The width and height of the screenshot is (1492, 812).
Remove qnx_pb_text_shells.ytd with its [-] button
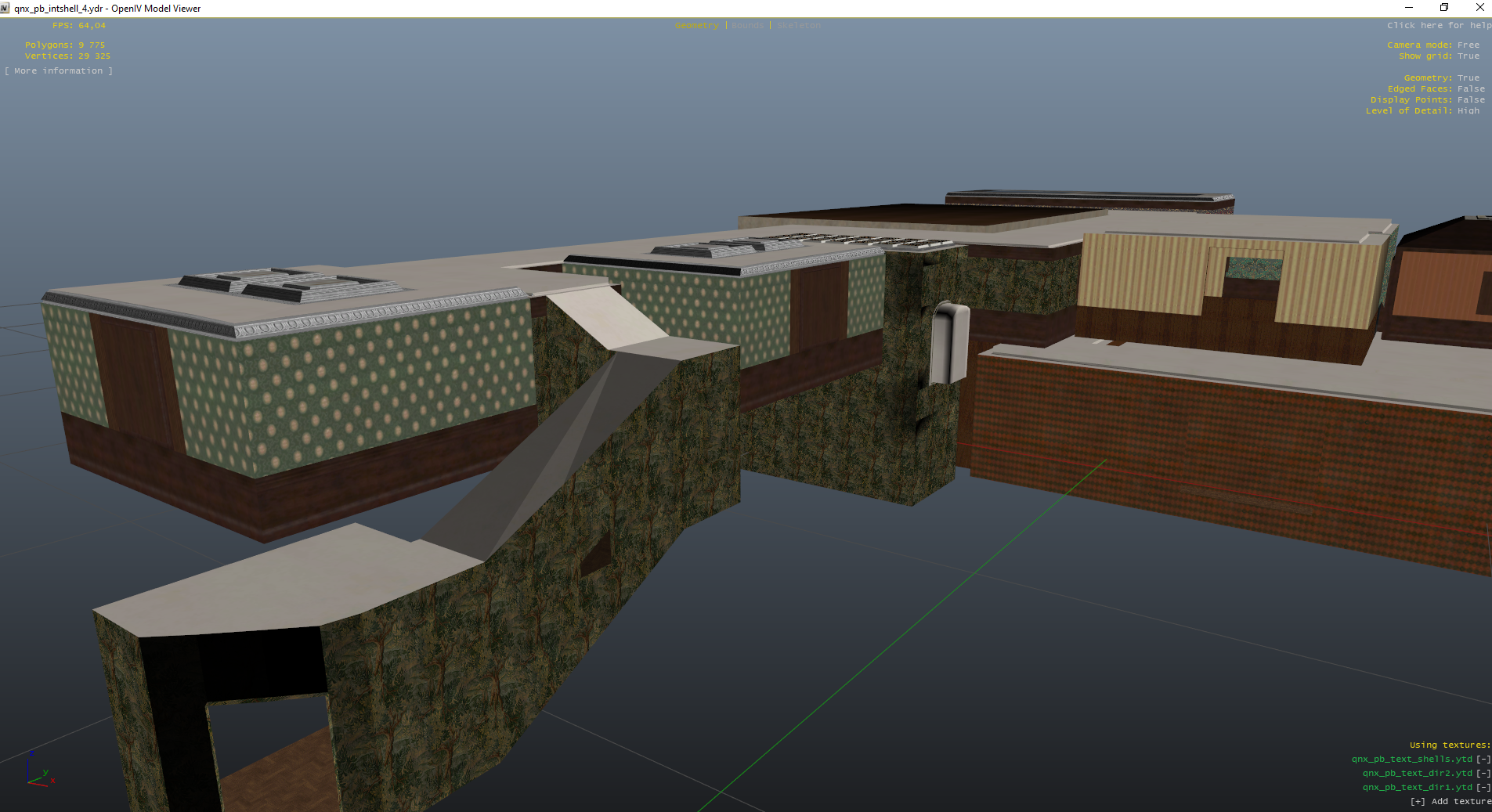1483,760
